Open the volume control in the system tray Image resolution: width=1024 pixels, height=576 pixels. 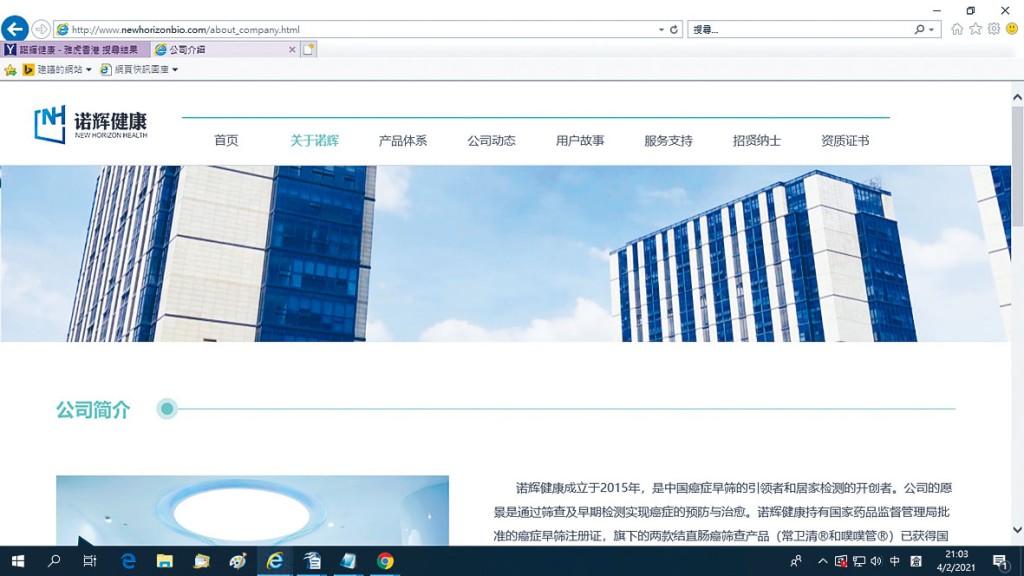click(x=874, y=561)
